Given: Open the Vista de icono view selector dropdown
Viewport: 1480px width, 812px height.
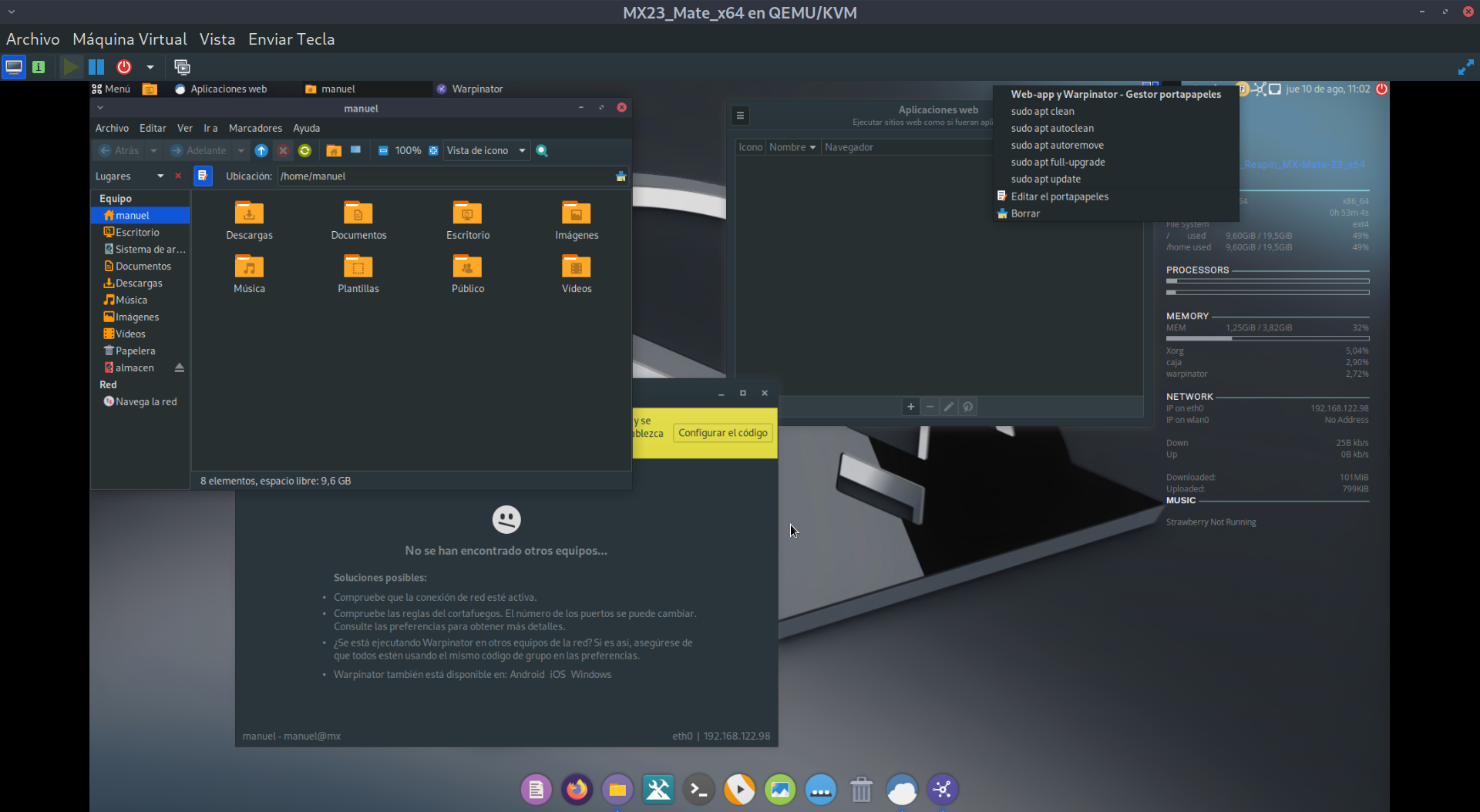Looking at the screenshot, I should click(x=486, y=151).
